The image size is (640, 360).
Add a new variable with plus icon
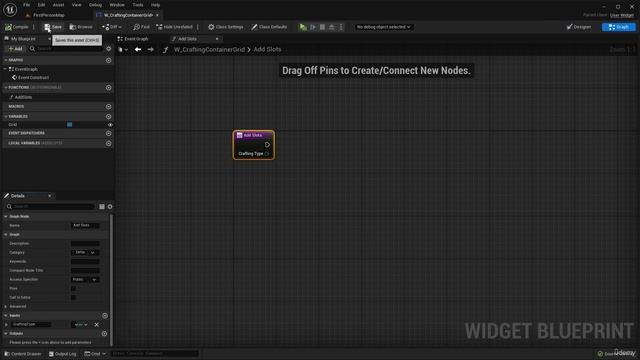(109, 116)
